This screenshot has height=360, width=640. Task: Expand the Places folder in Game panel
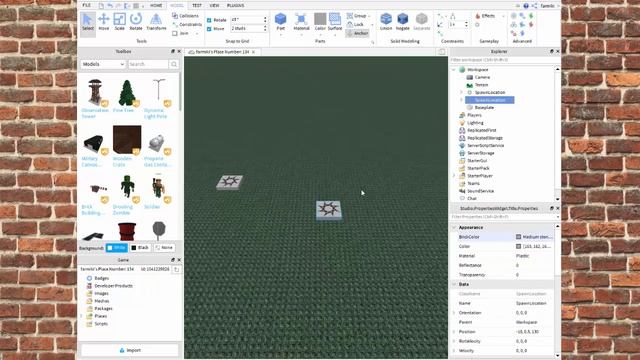click(81, 316)
